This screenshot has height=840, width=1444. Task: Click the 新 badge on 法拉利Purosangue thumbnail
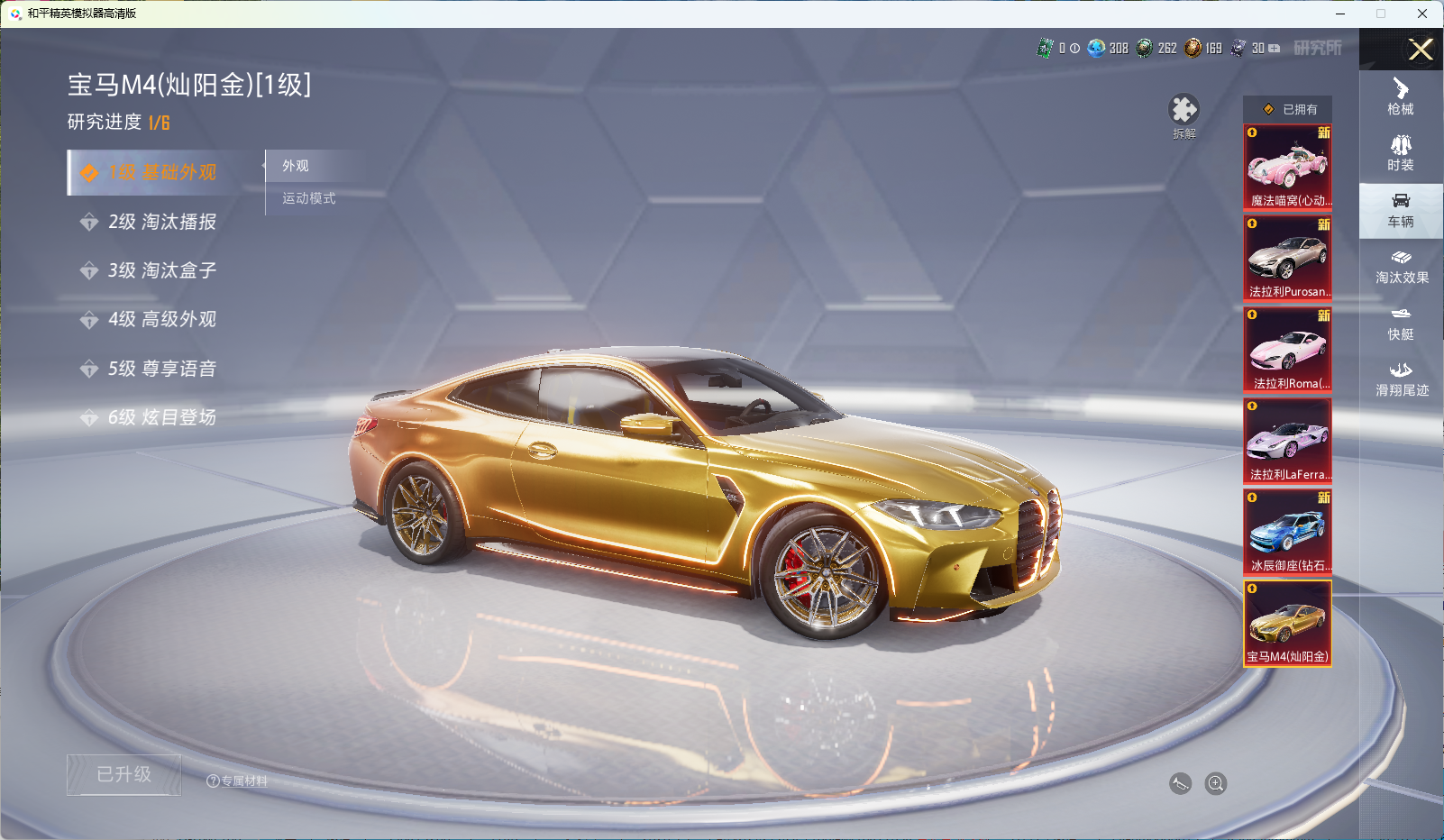(1323, 224)
